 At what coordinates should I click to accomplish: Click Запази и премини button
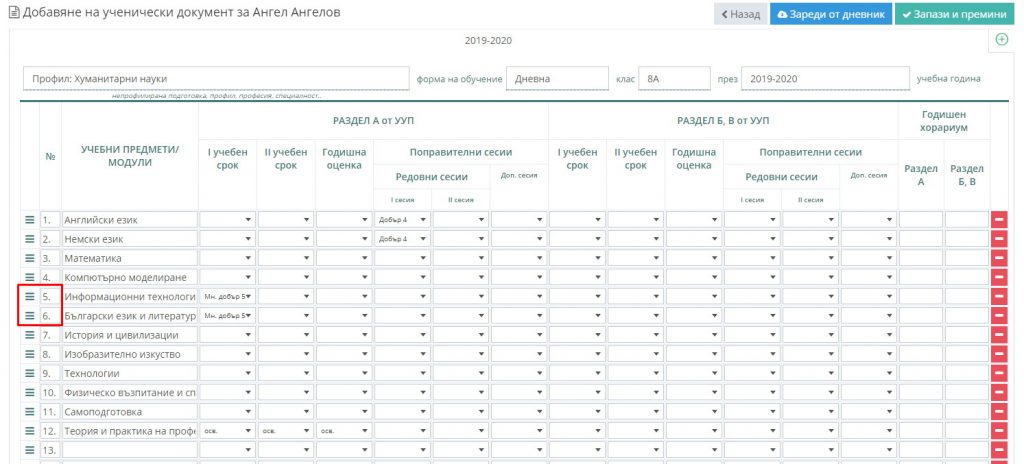pos(954,14)
